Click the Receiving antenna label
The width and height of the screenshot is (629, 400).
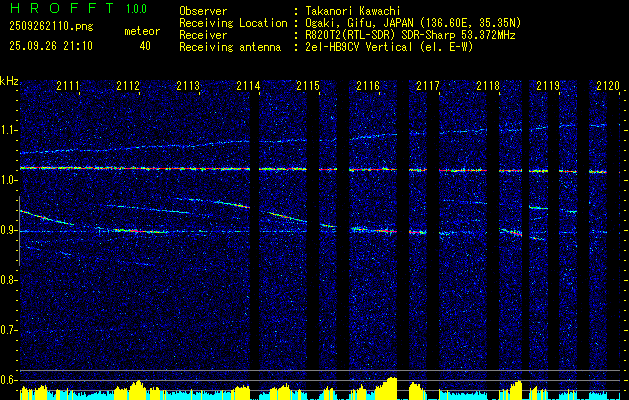[230, 47]
